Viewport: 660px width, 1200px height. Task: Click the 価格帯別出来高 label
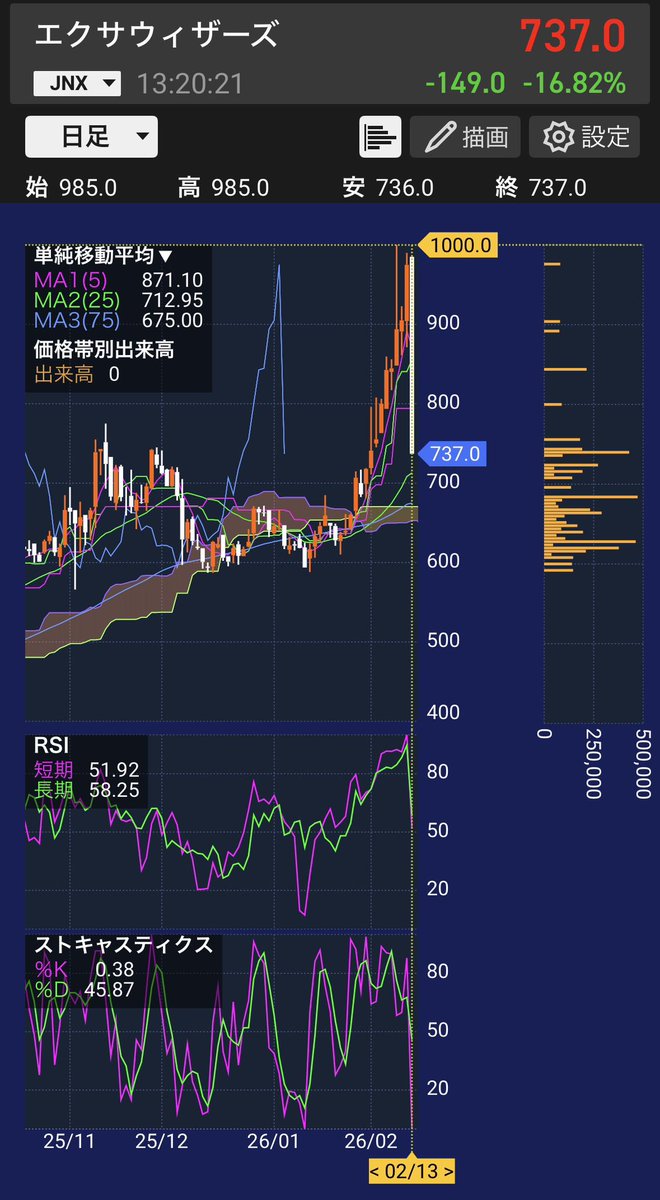(x=103, y=349)
